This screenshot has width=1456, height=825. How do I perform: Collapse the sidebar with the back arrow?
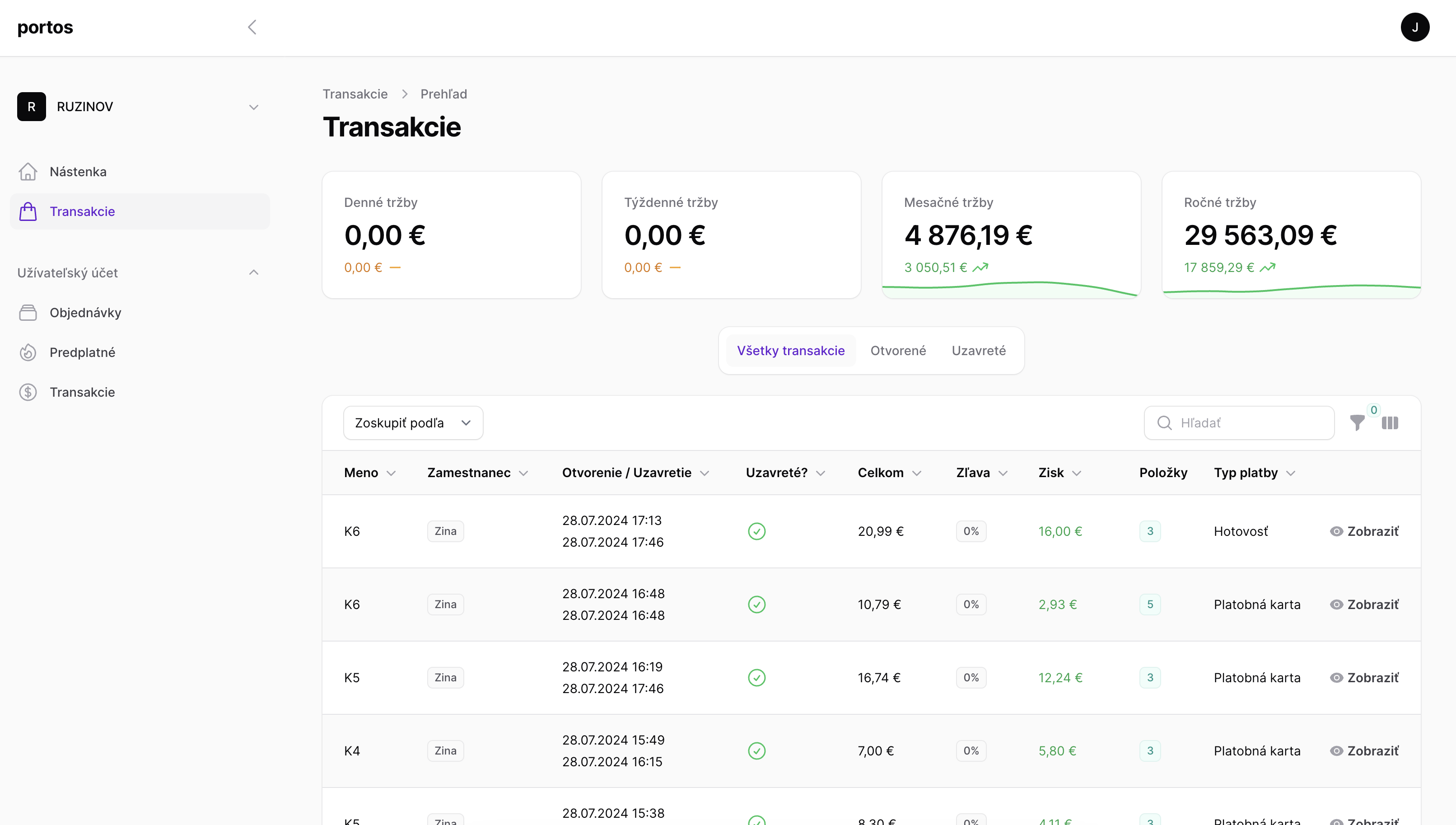252,27
